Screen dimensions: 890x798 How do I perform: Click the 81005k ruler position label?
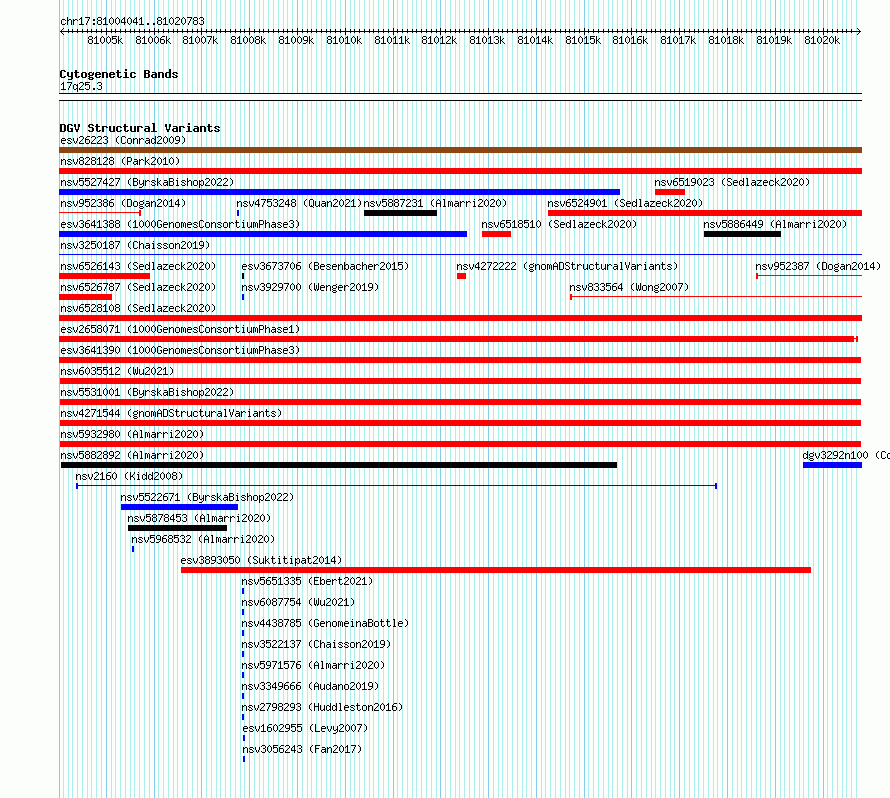(x=105, y=40)
